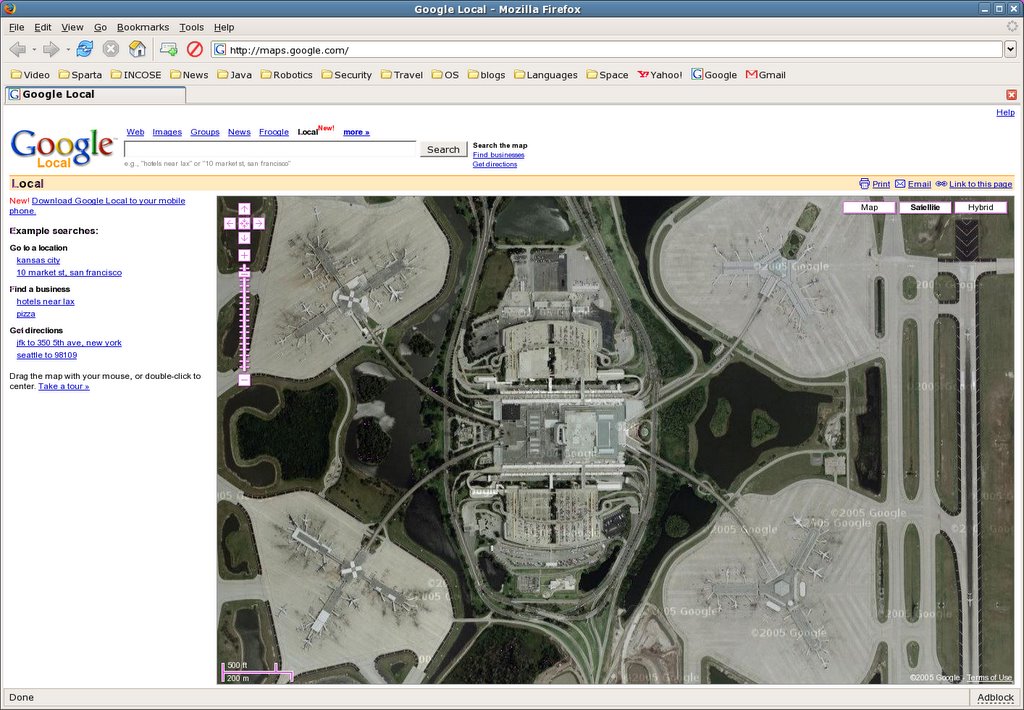Pan the map right with the arrow
Screen dimensions: 1024x710
click(x=259, y=223)
